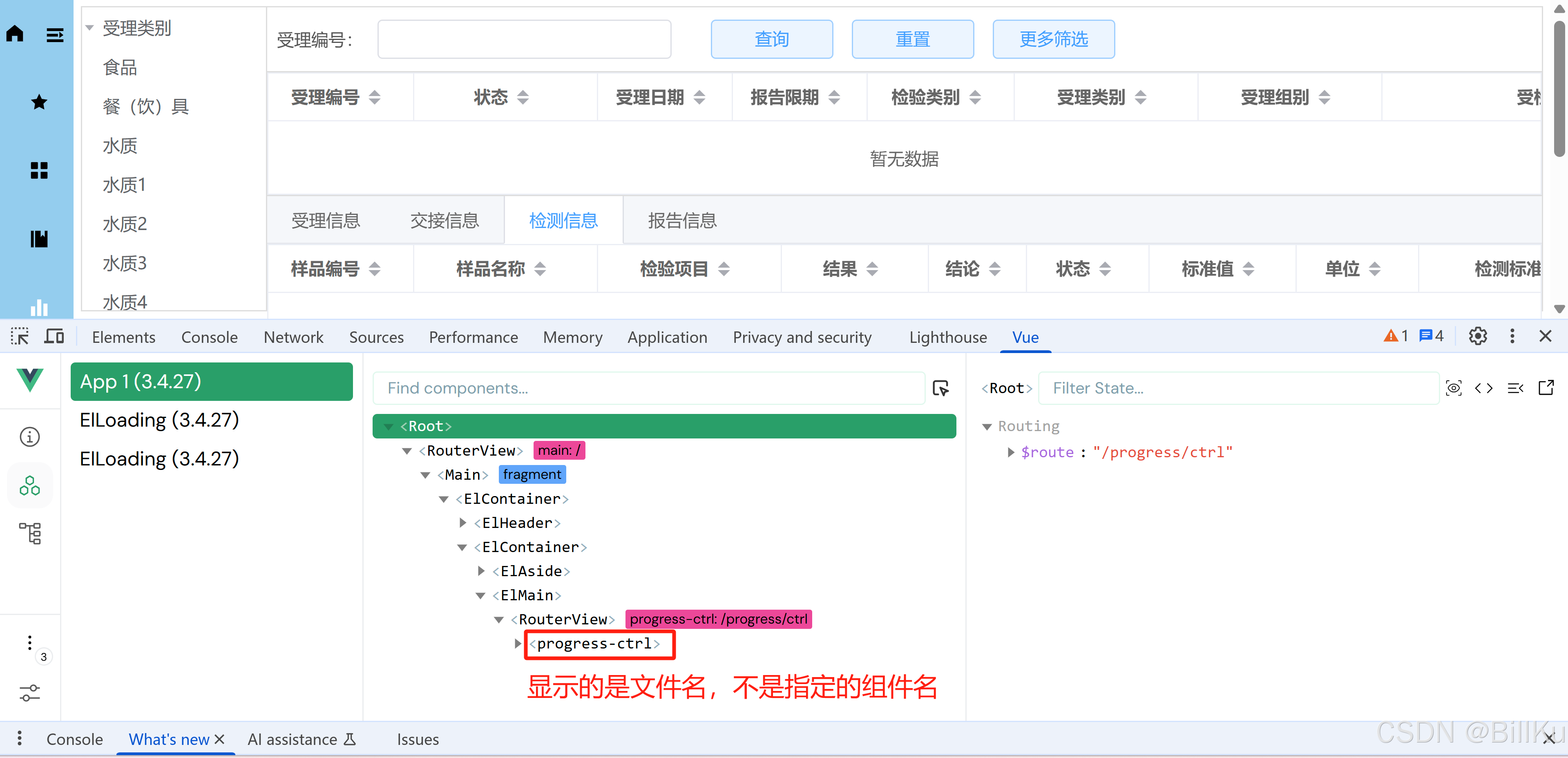Select 水质2 in category tree

point(125,224)
